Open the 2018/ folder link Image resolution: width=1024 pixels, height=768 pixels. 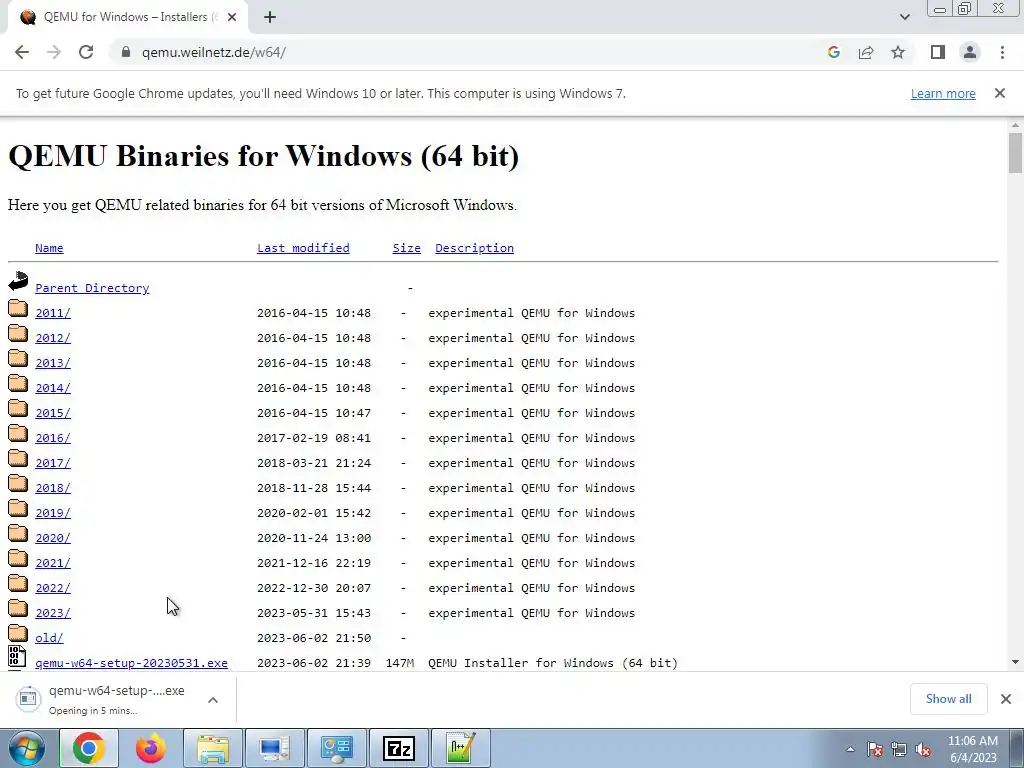tap(53, 488)
